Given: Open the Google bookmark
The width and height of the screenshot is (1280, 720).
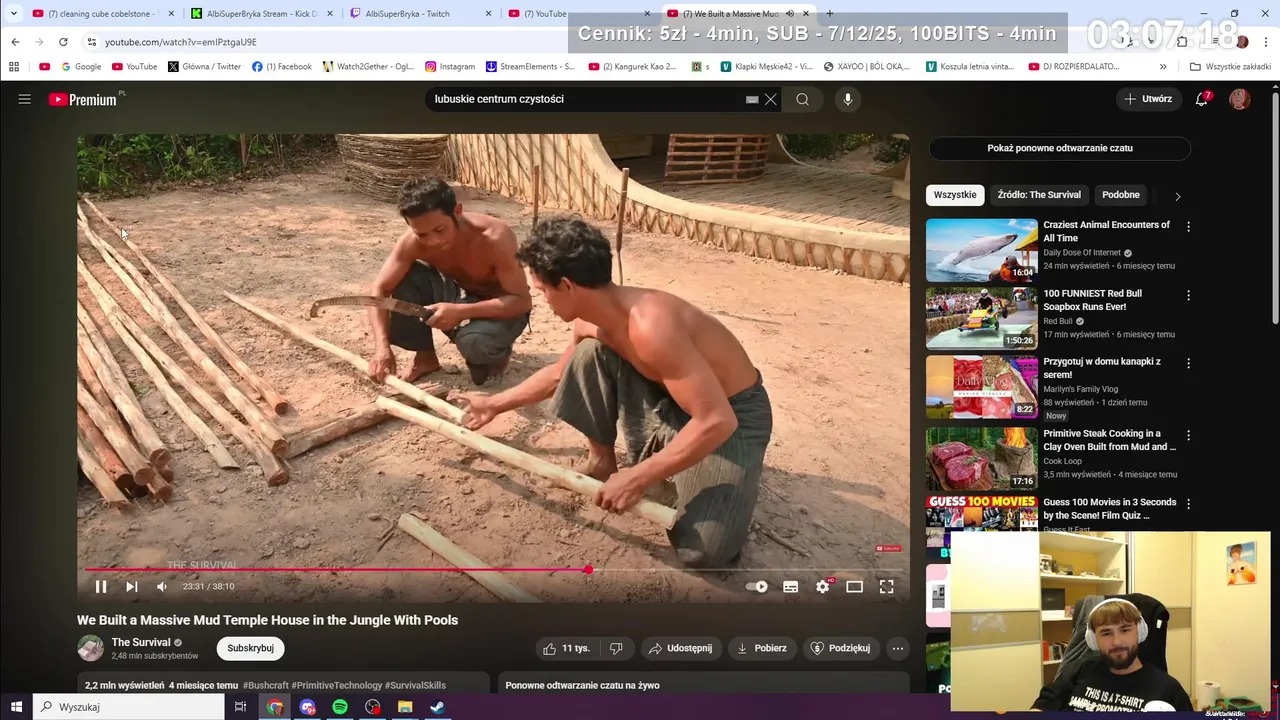Looking at the screenshot, I should point(81,67).
